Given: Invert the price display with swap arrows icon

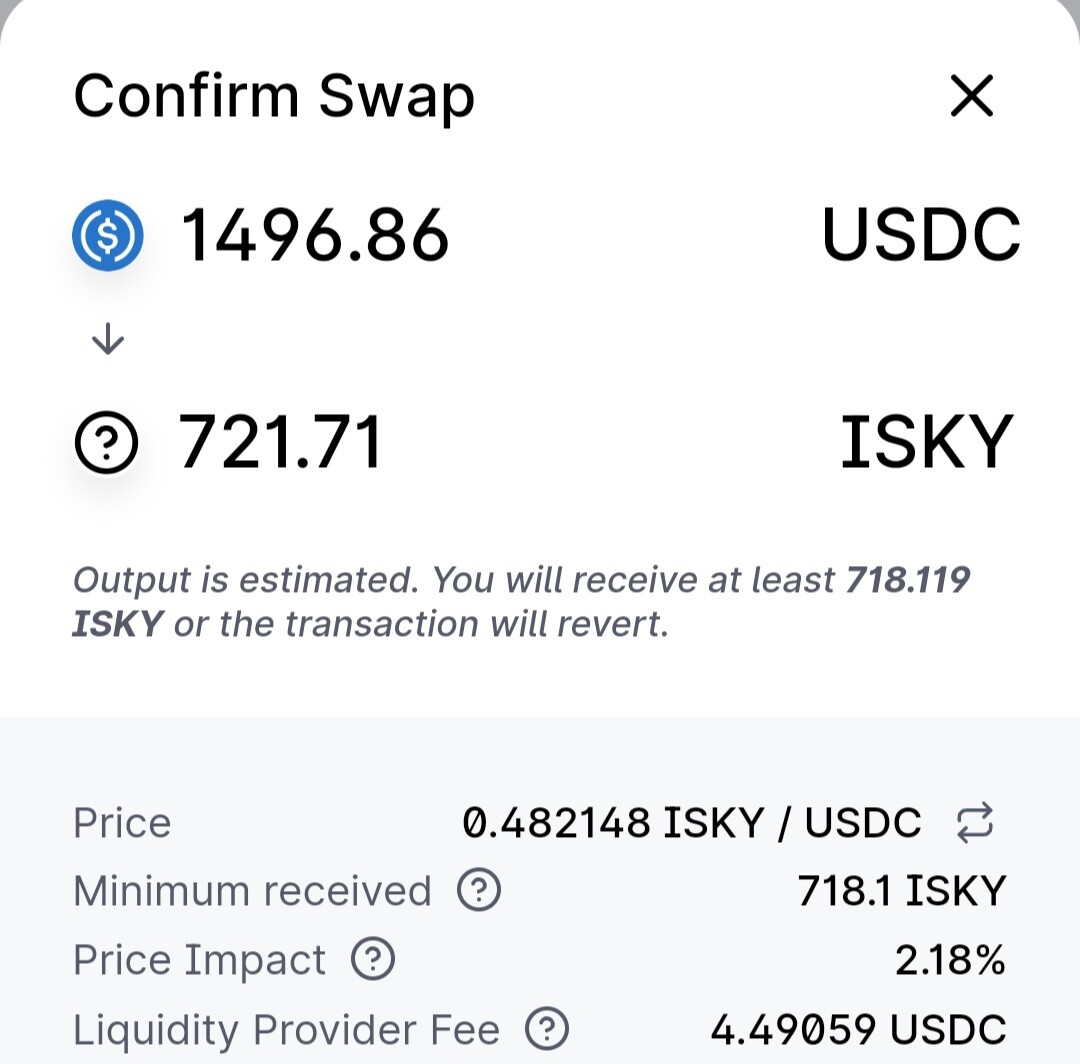Looking at the screenshot, I should [975, 822].
